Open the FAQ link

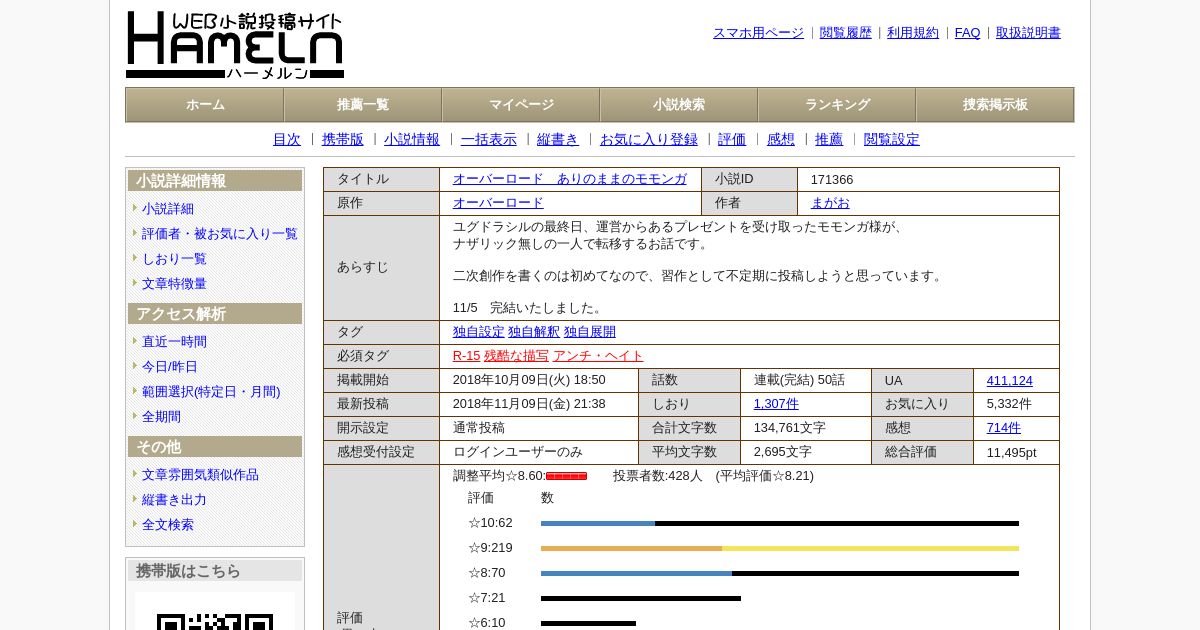tap(968, 33)
